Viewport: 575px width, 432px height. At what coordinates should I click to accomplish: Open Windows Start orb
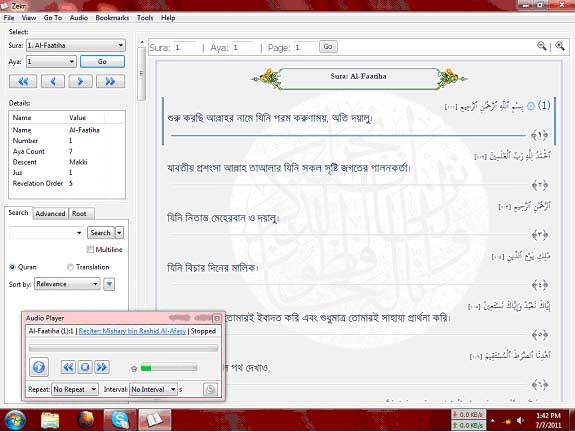[x=14, y=420]
